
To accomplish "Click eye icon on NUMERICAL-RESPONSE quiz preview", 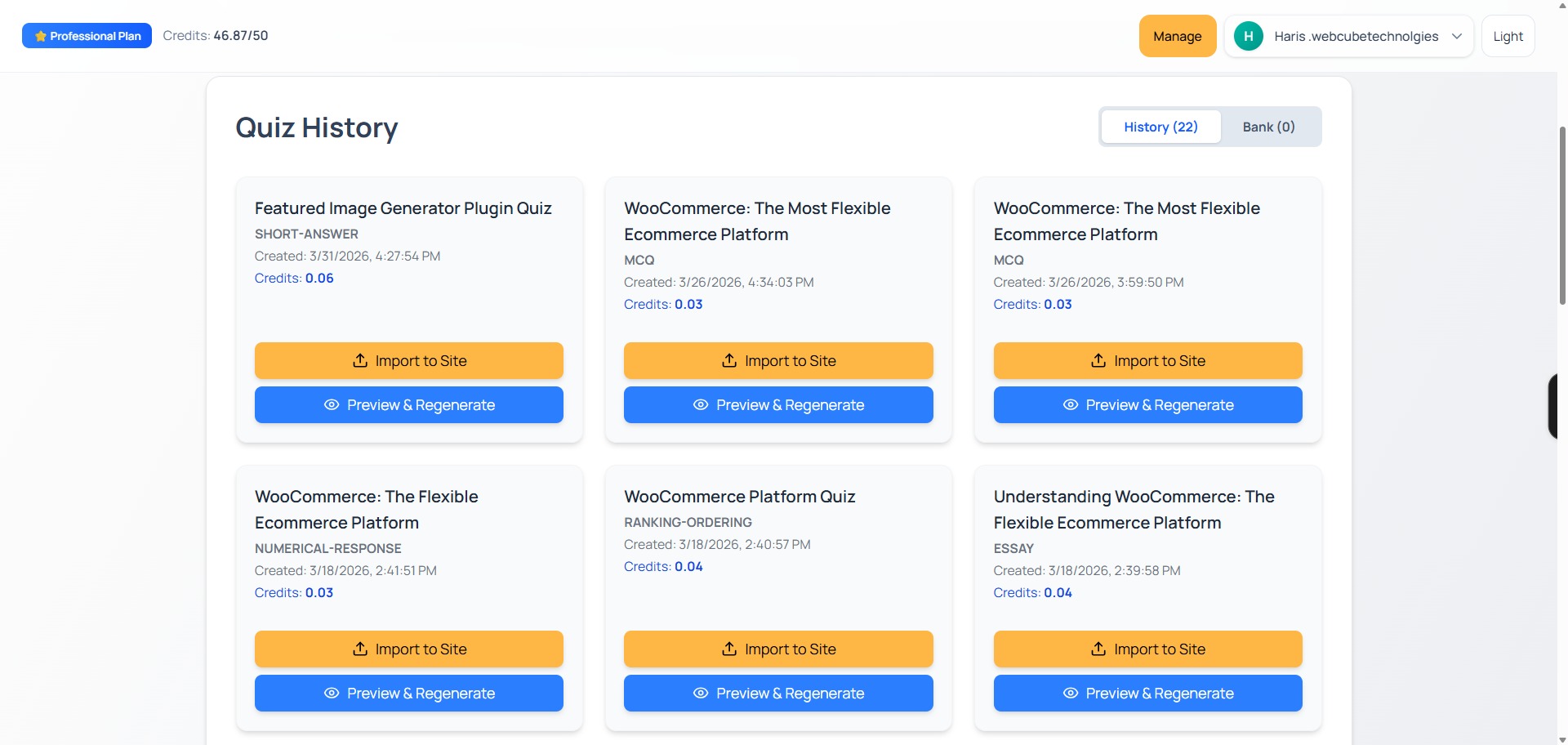I will tap(332, 694).
